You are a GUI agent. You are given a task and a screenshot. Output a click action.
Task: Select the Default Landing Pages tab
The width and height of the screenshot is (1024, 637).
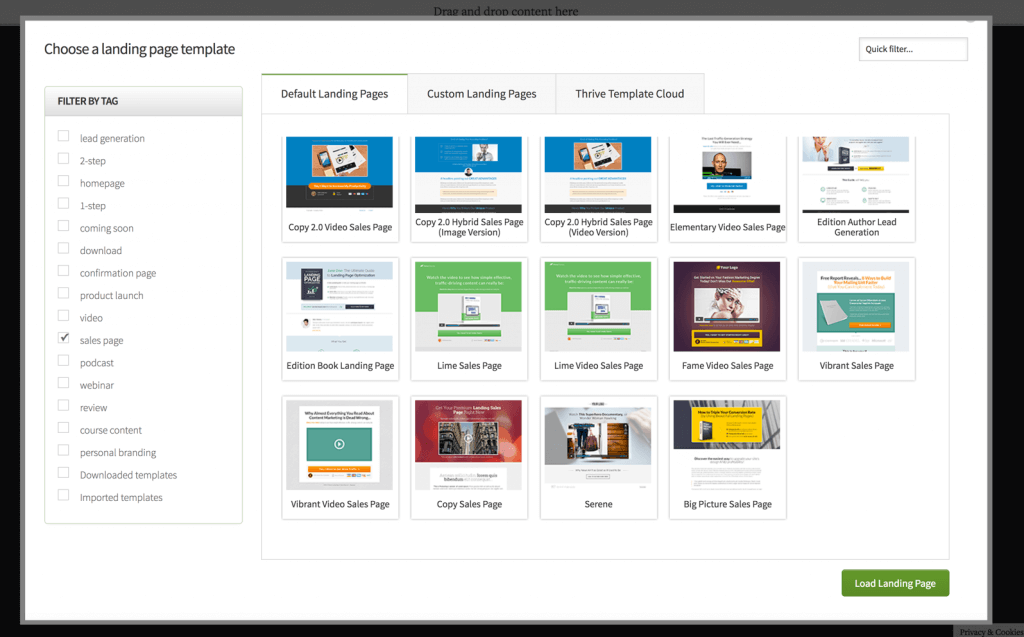334,93
